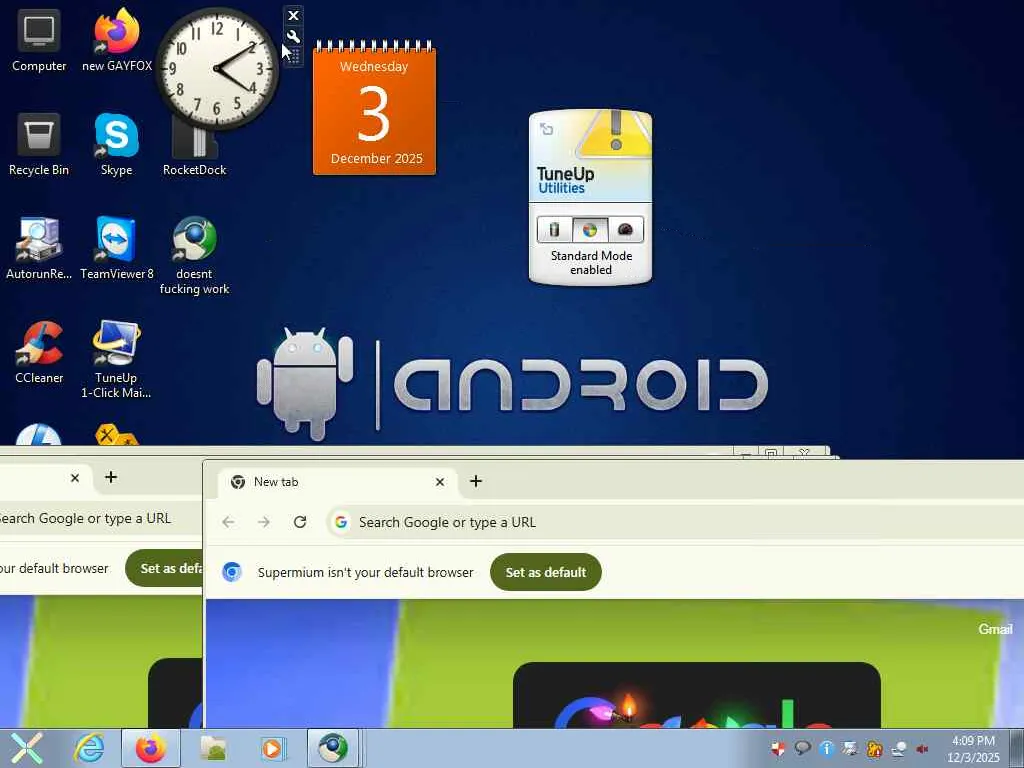Click the taskbar clock showing 4:09 PM
The height and width of the screenshot is (768, 1024).
[x=974, y=749]
